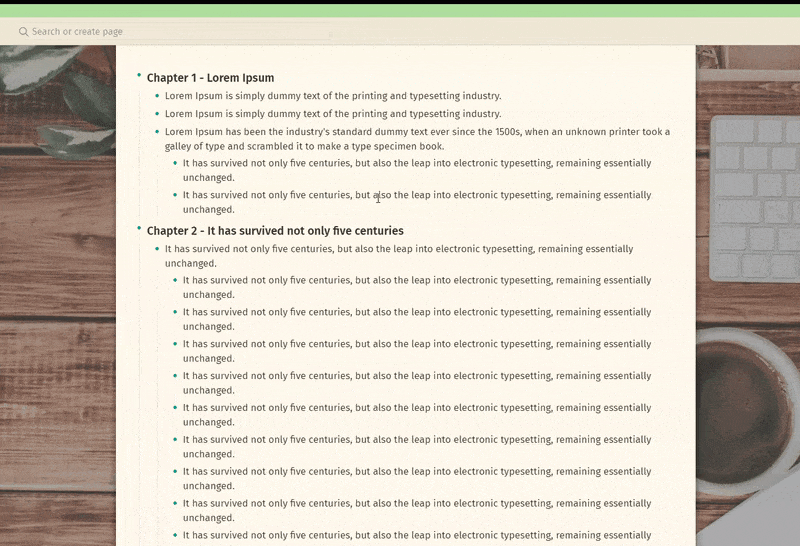Click bullet of Chapter 2's direct child block
Image resolution: width=800 pixels, height=546 pixels.
pyautogui.click(x=157, y=249)
